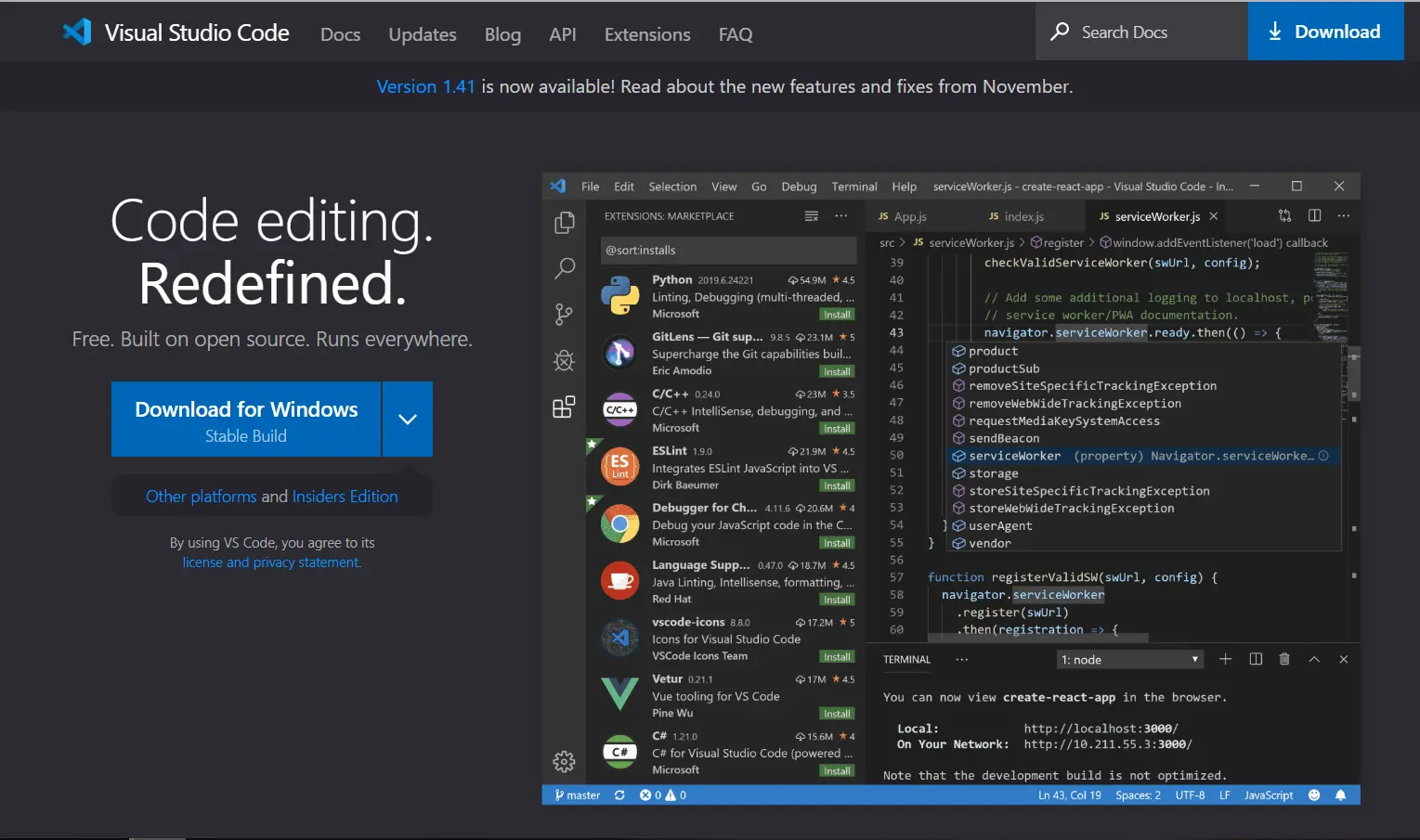Image resolution: width=1420 pixels, height=840 pixels.
Task: Go to Blog in site navigation
Action: point(502,34)
